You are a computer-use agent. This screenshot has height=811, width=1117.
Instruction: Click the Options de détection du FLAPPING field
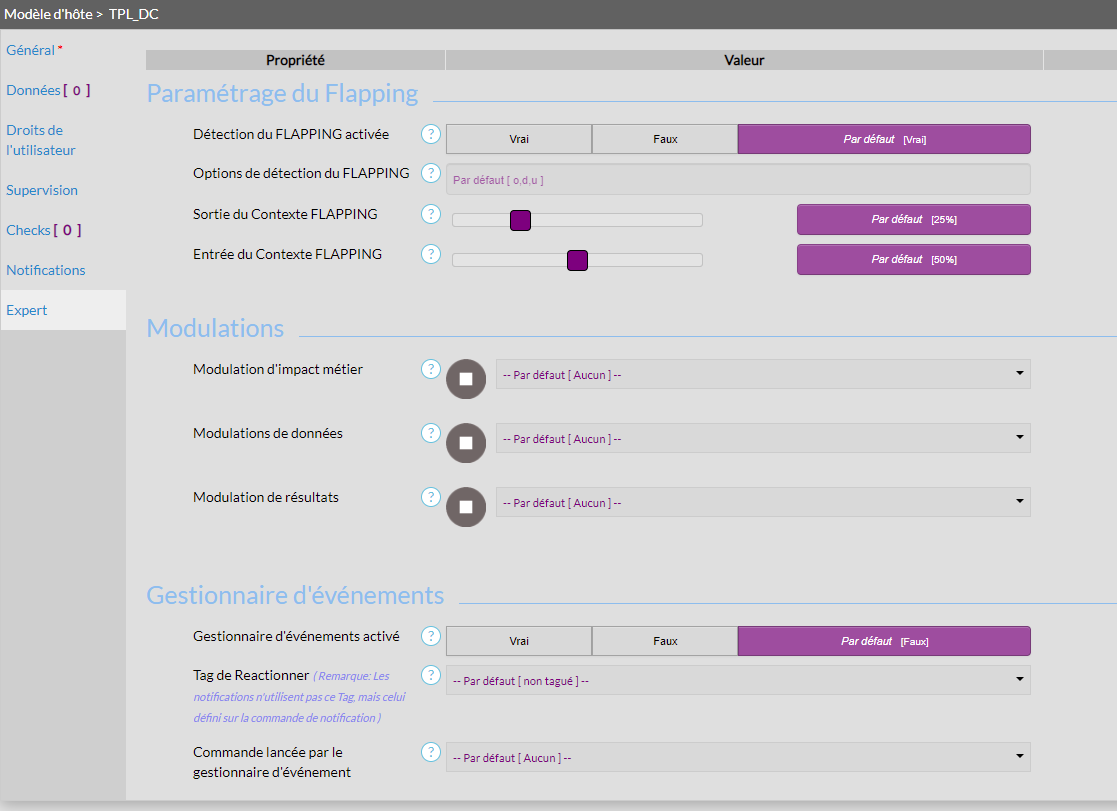(737, 179)
